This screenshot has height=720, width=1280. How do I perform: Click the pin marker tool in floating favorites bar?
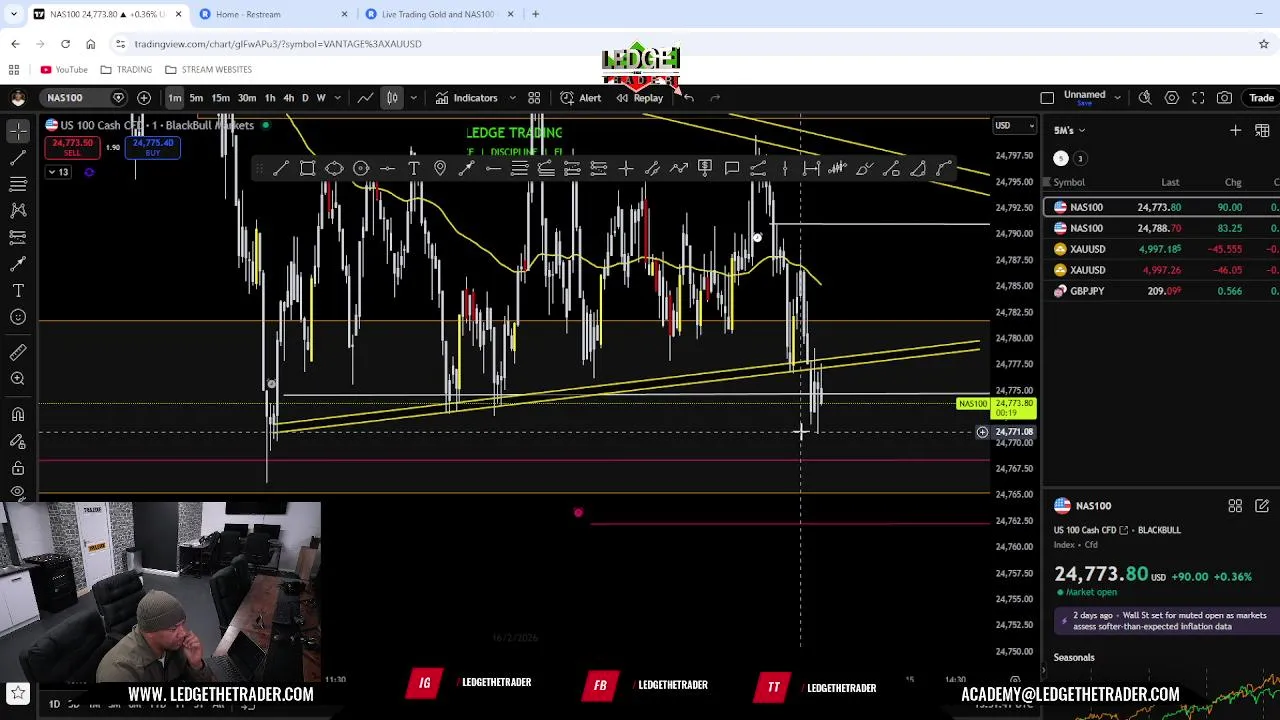440,168
